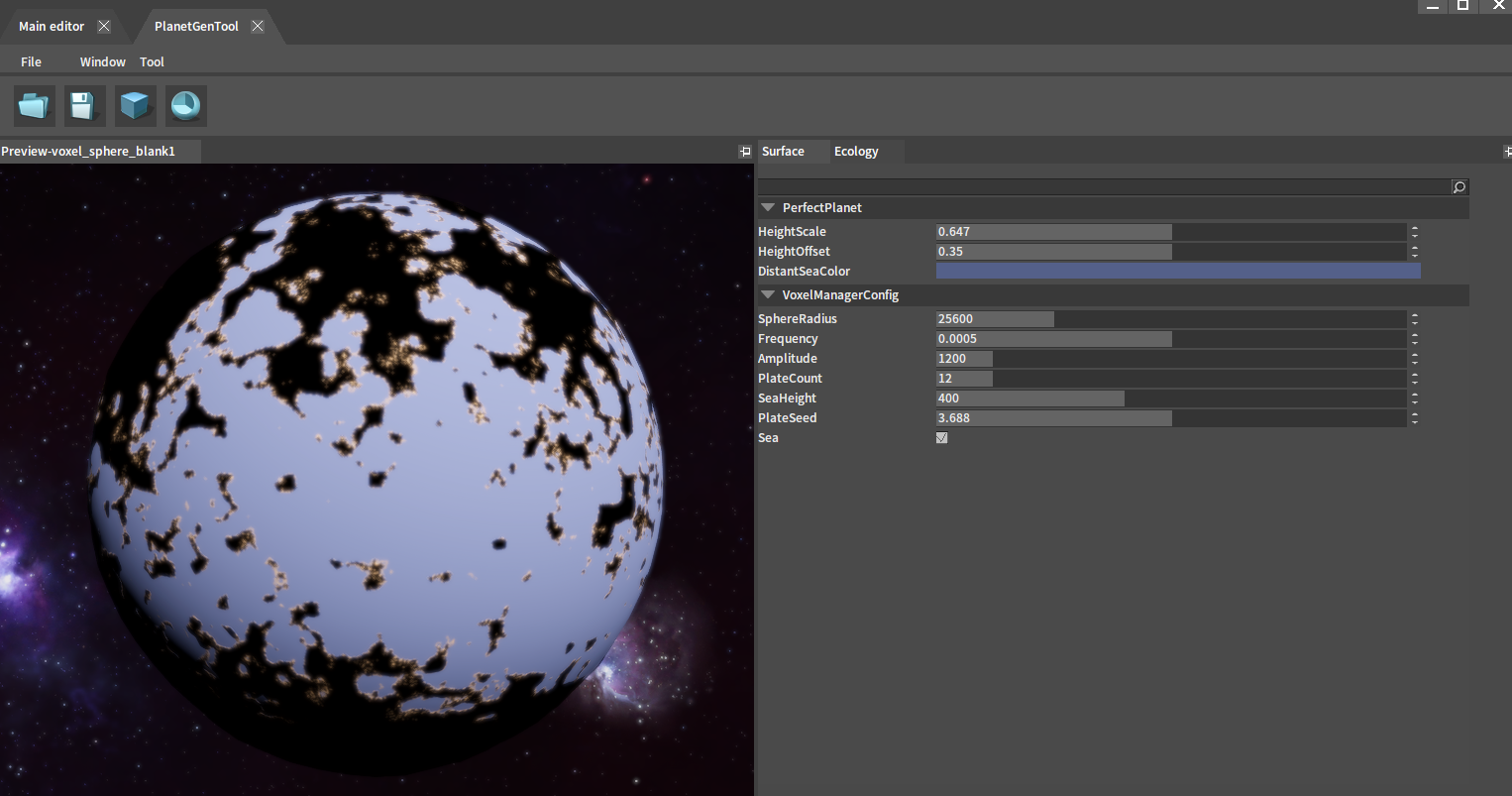Toggle the Sea checkbox
Viewport: 1512px width, 796px height.
point(941,438)
